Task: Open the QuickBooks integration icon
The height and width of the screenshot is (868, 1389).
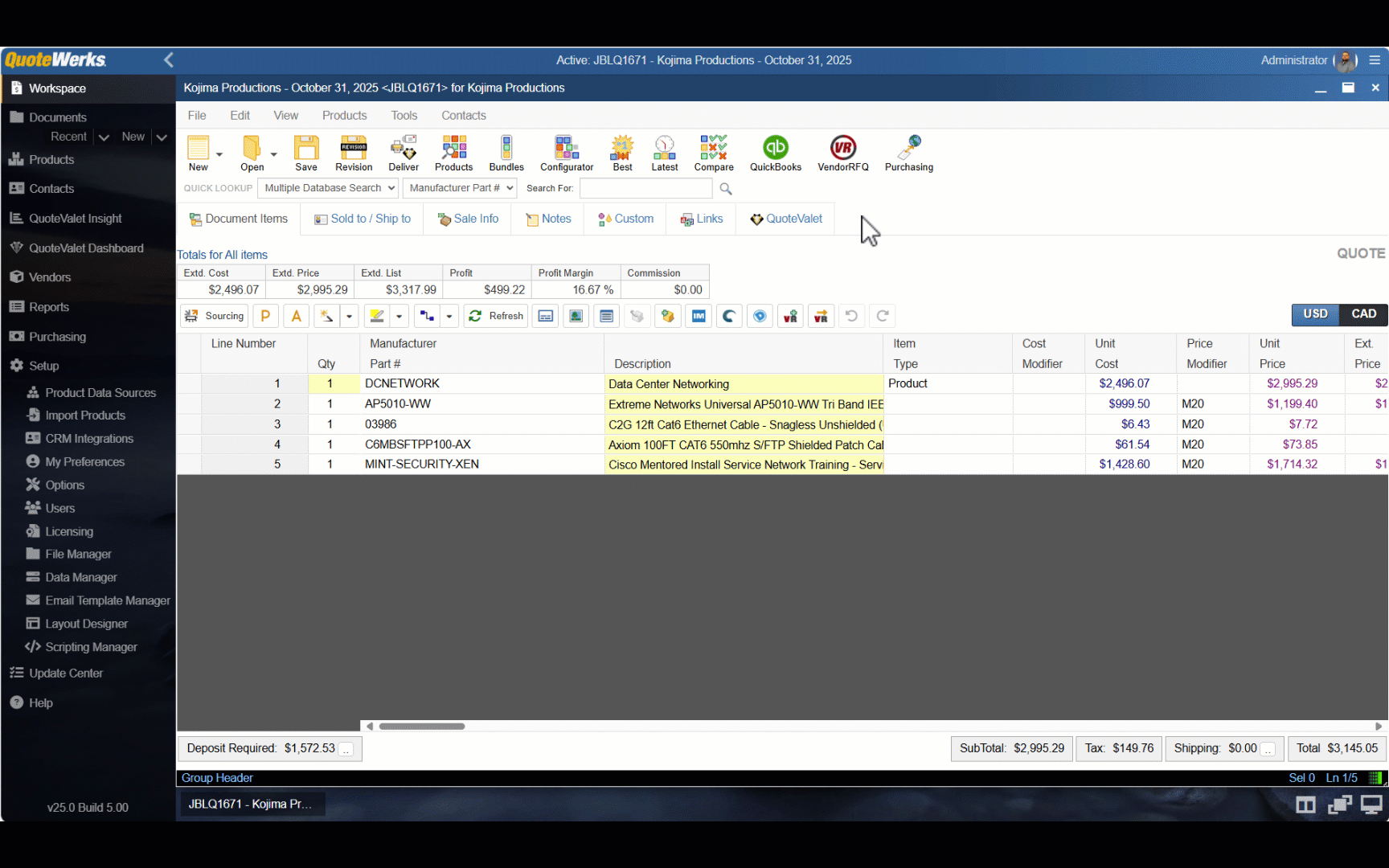Action: (x=775, y=153)
